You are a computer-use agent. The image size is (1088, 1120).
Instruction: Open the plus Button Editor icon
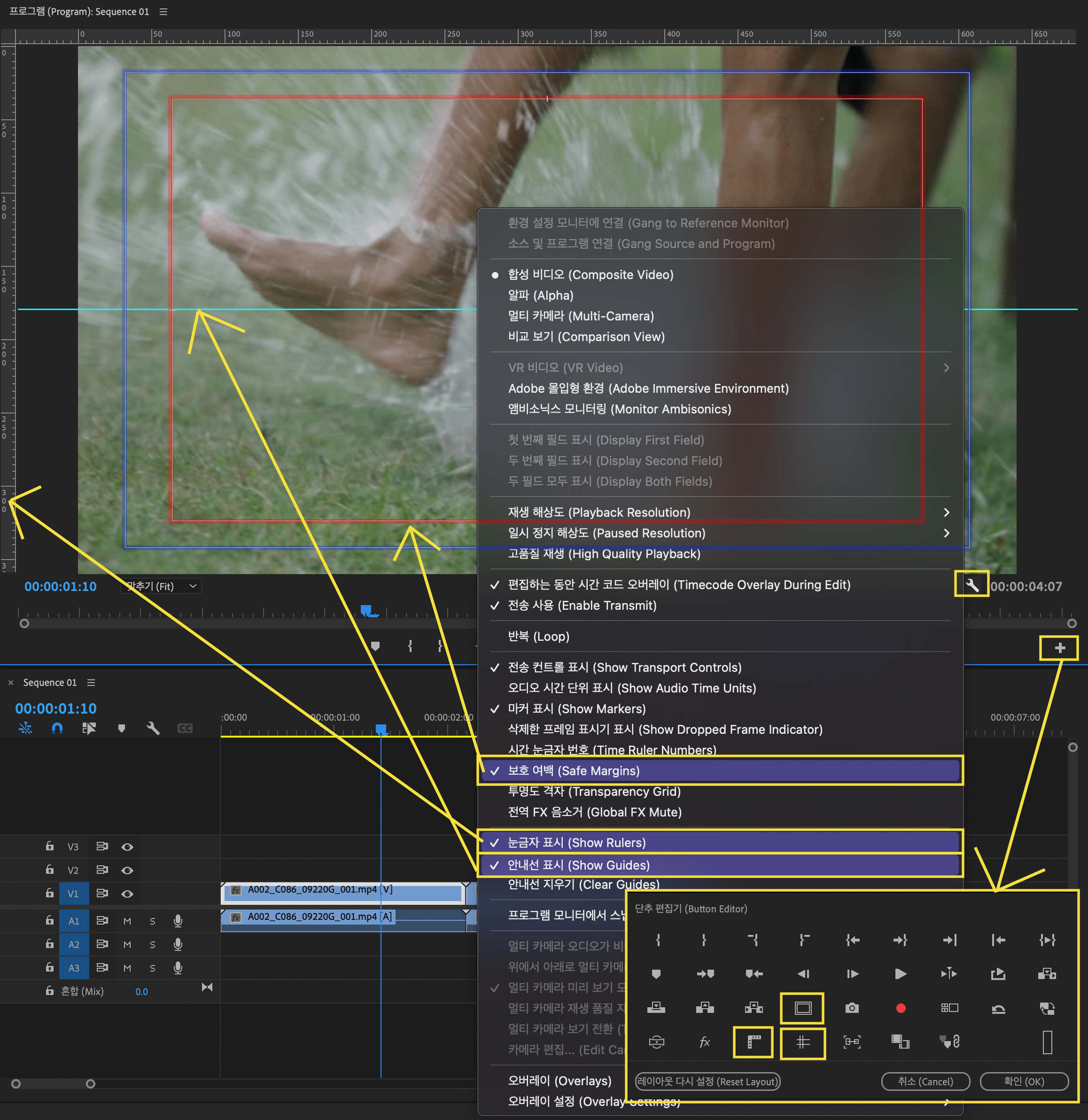[1059, 647]
